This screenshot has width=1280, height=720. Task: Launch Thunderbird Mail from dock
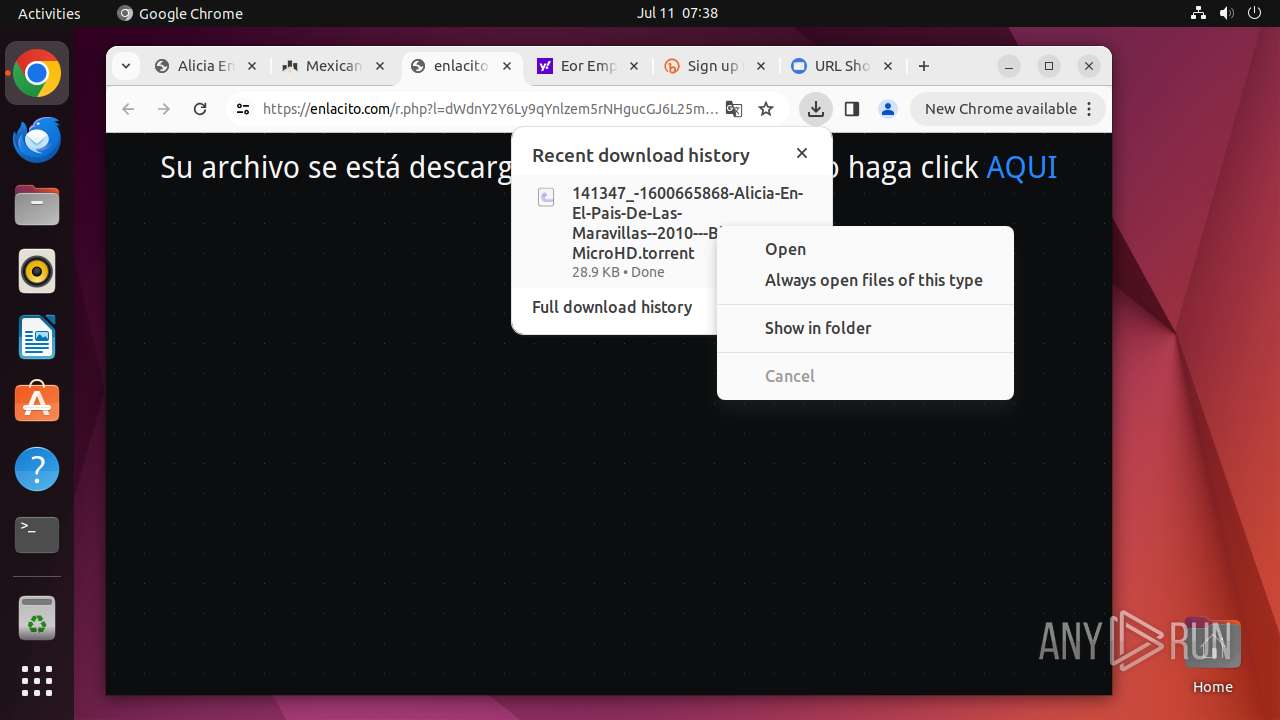(37, 140)
